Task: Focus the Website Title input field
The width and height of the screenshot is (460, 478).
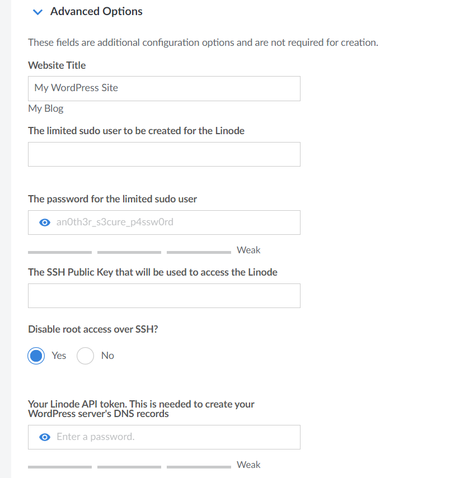Action: coord(164,88)
